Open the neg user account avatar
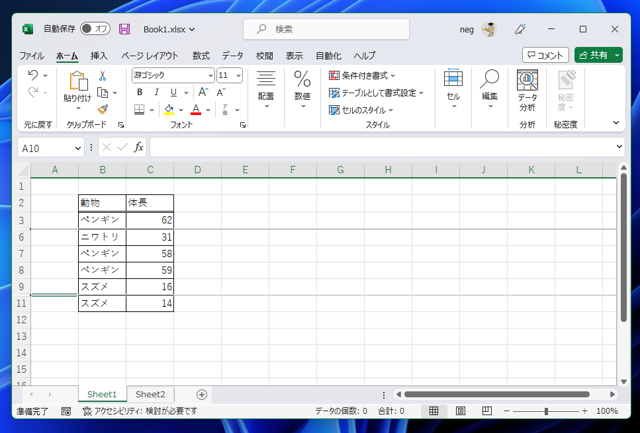This screenshot has width=640, height=433. pyautogui.click(x=489, y=29)
